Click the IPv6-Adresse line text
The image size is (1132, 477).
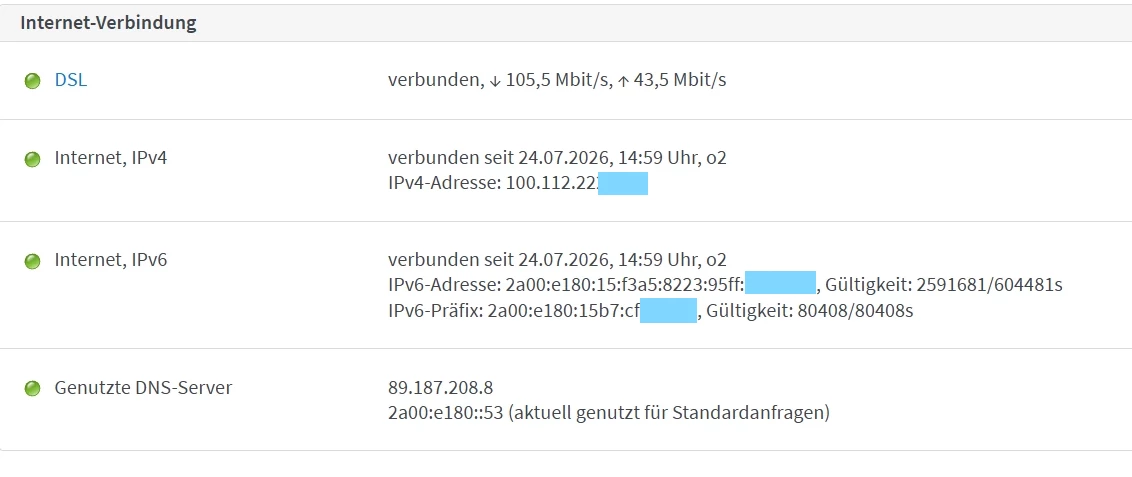725,285
